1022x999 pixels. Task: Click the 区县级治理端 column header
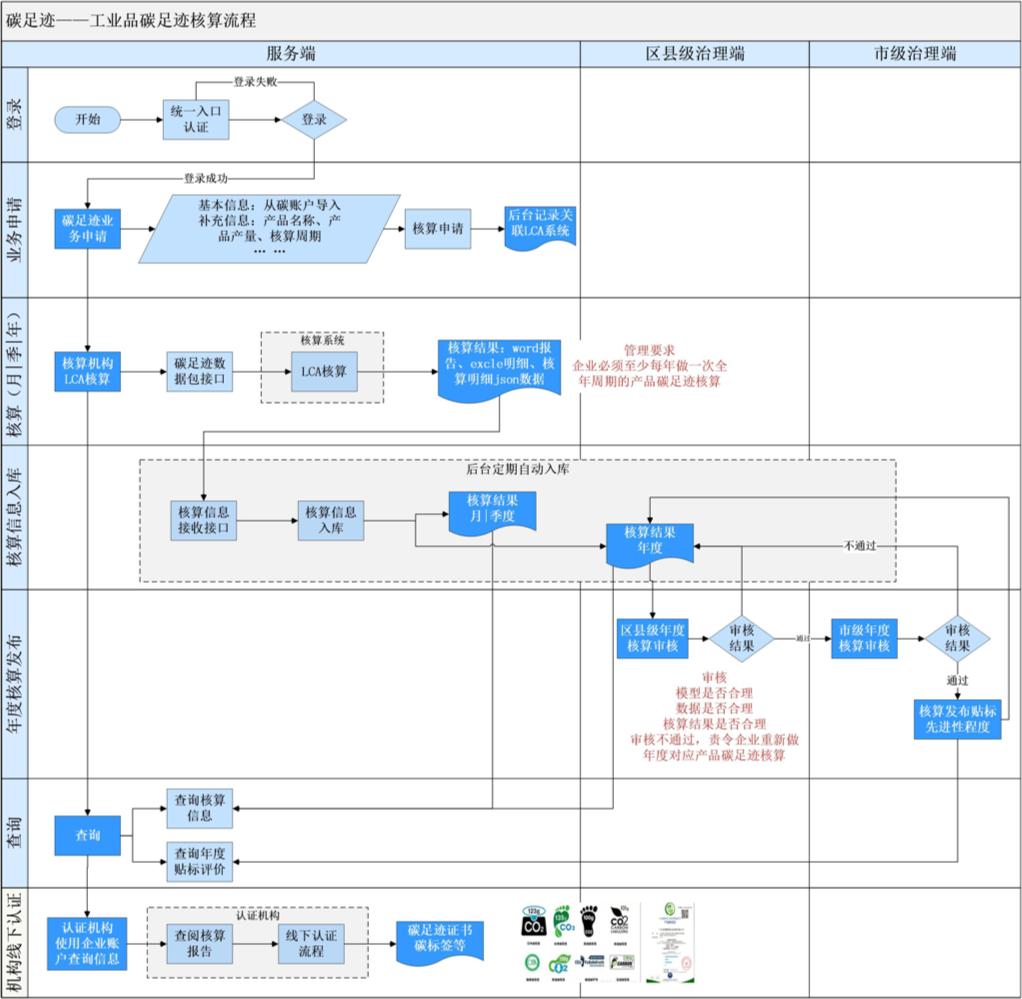[x=695, y=54]
